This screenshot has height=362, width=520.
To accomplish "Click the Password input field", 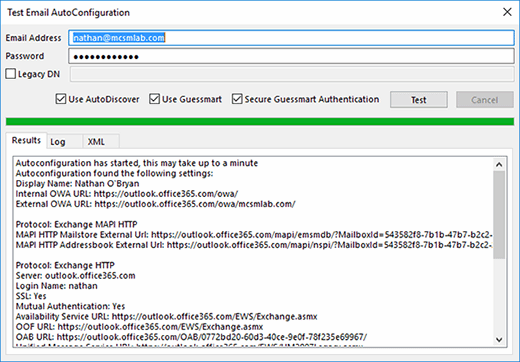I will (x=291, y=56).
